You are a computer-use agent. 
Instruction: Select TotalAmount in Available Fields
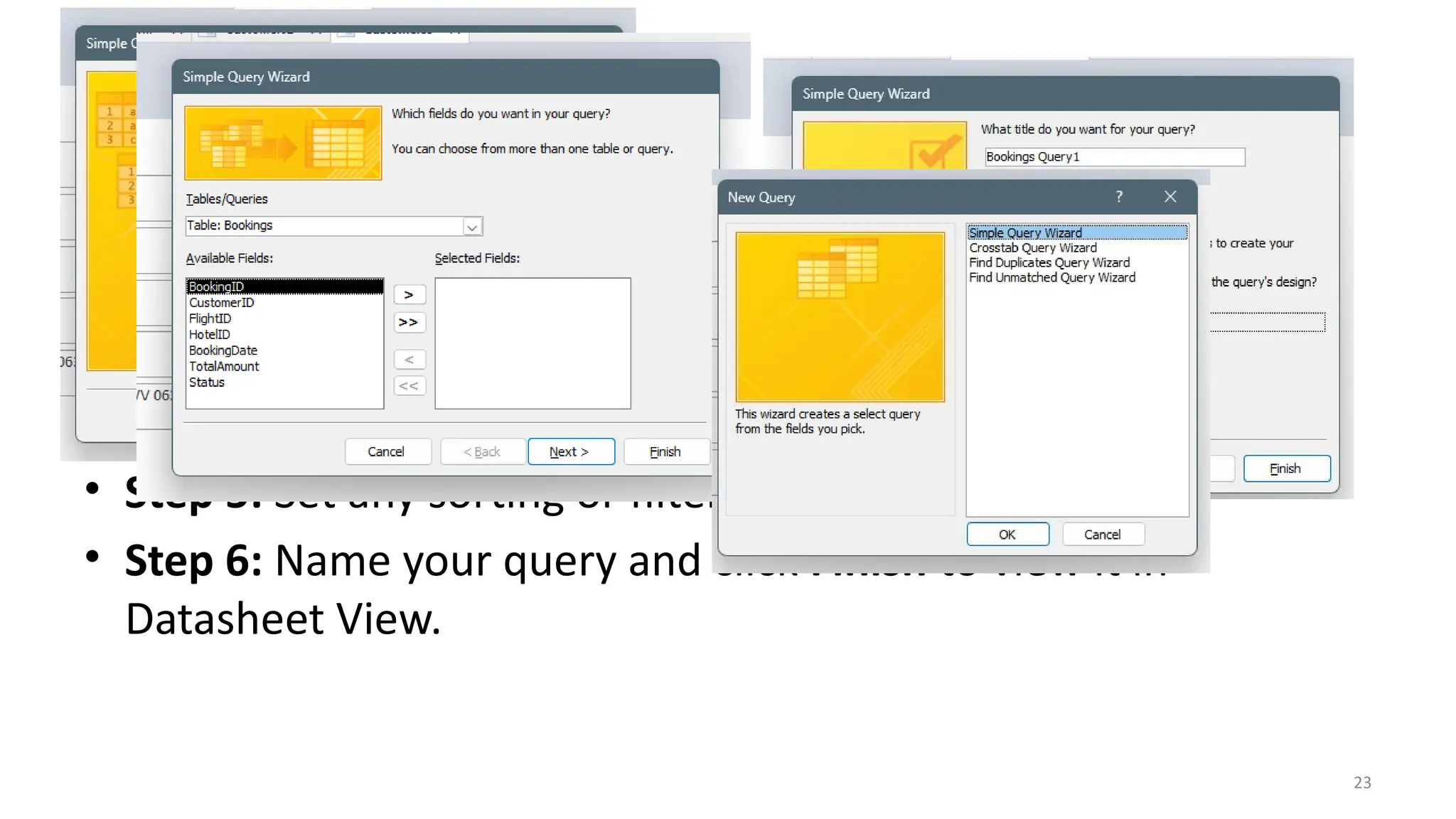pos(284,366)
